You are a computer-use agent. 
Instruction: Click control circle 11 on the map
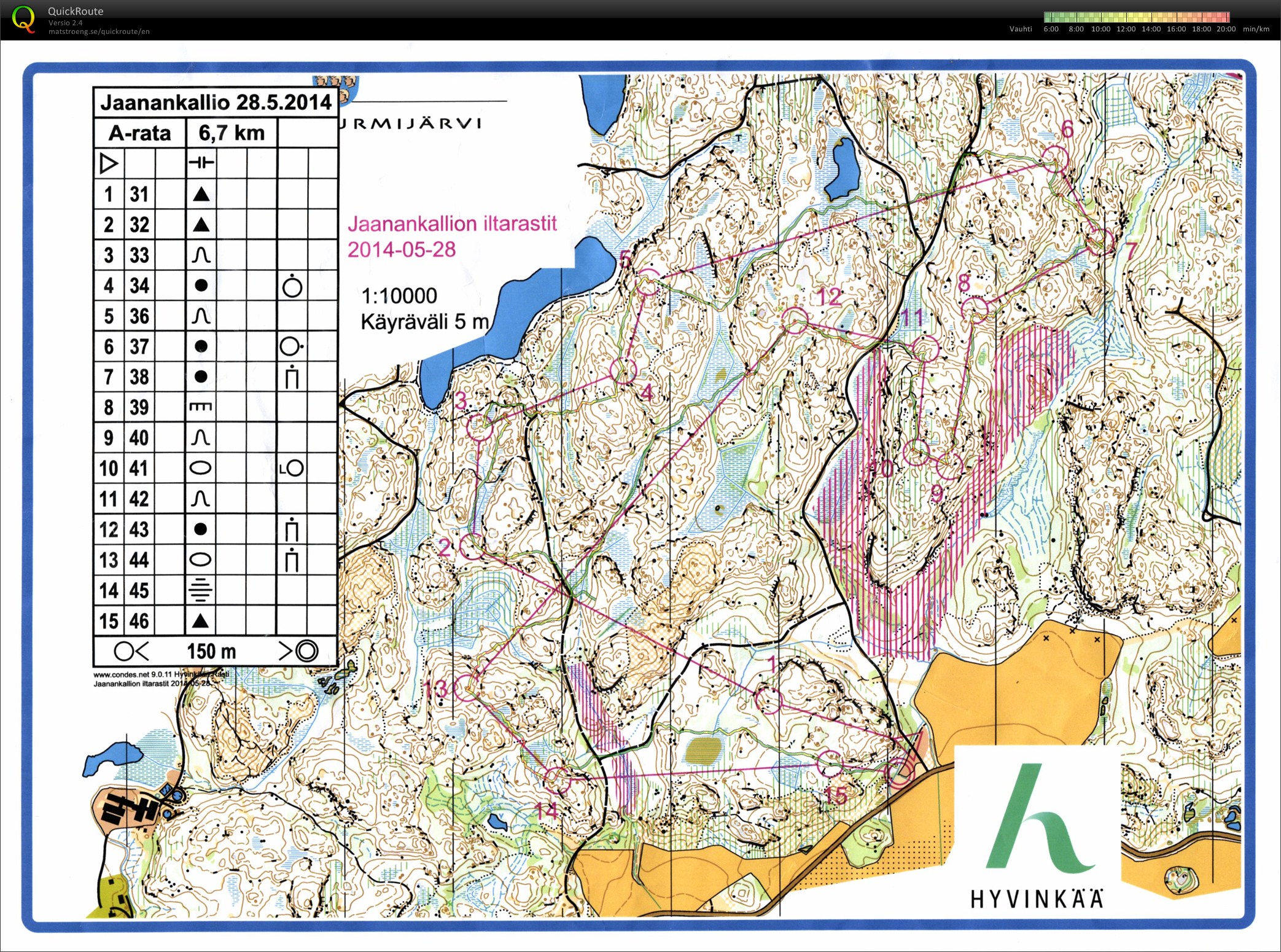925,348
